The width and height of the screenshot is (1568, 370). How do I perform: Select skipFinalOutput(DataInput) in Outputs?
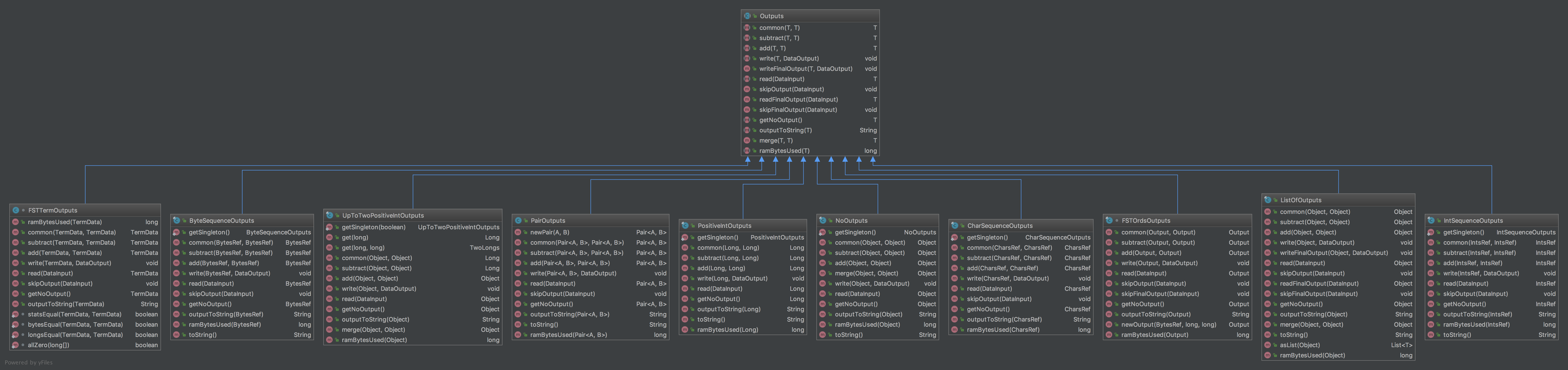[798, 110]
